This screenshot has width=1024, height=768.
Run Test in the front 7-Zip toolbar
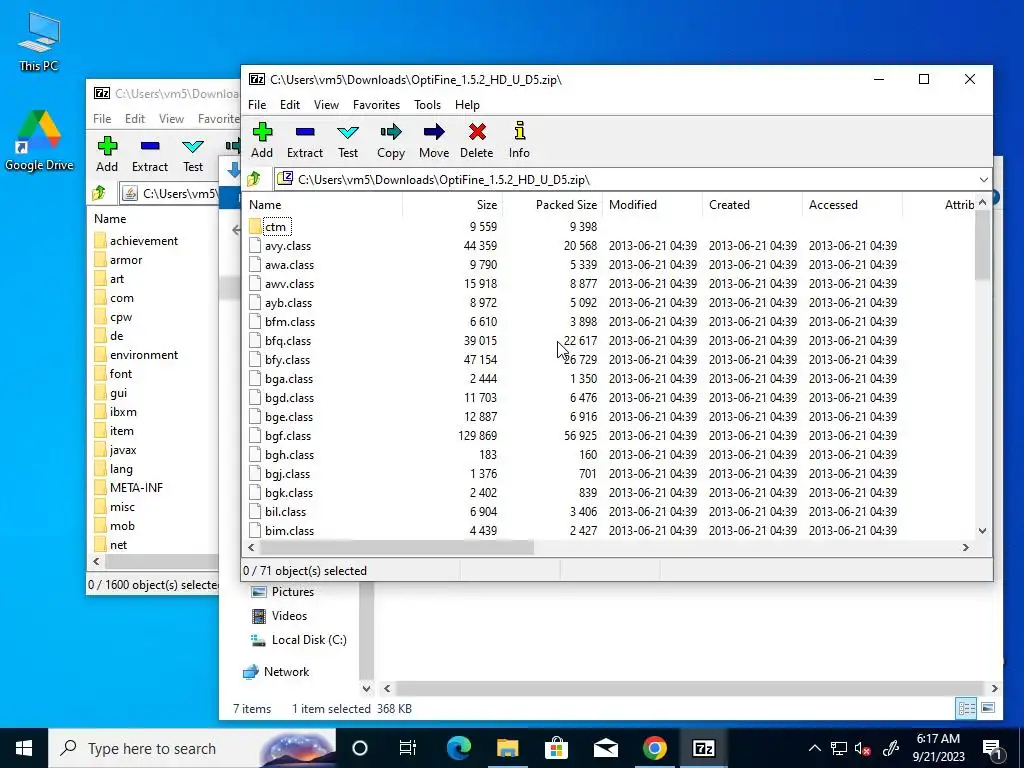pyautogui.click(x=347, y=140)
